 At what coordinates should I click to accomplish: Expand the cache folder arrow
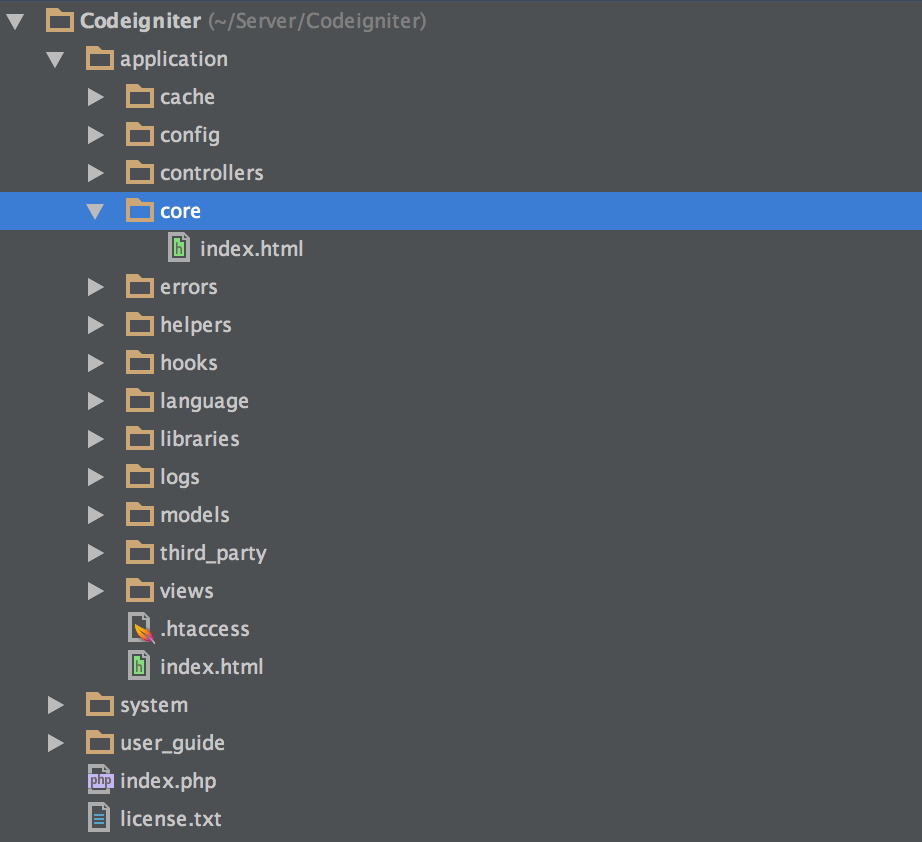coord(96,97)
